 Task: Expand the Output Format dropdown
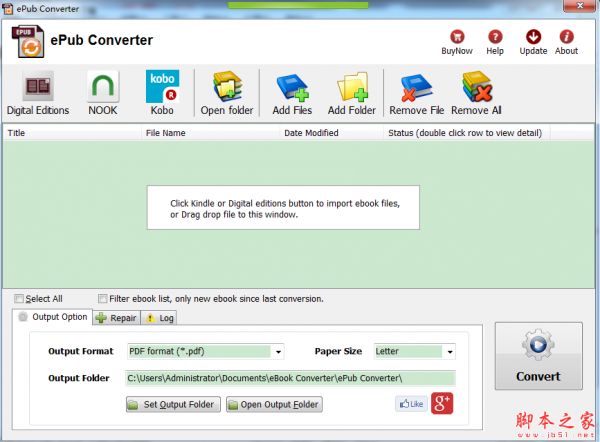279,352
